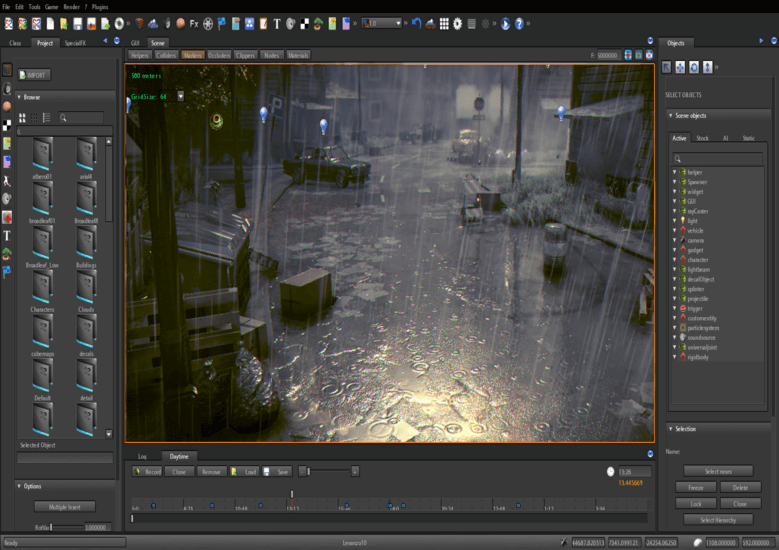Image resolution: width=779 pixels, height=550 pixels.
Task: Click the grid icon in top toolbar
Action: click(443, 23)
